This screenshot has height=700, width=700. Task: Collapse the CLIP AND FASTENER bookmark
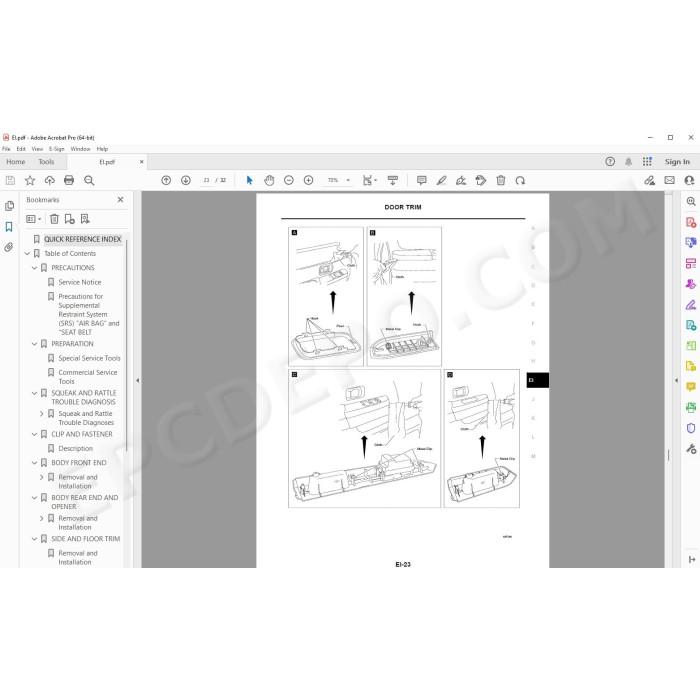pyautogui.click(x=34, y=434)
